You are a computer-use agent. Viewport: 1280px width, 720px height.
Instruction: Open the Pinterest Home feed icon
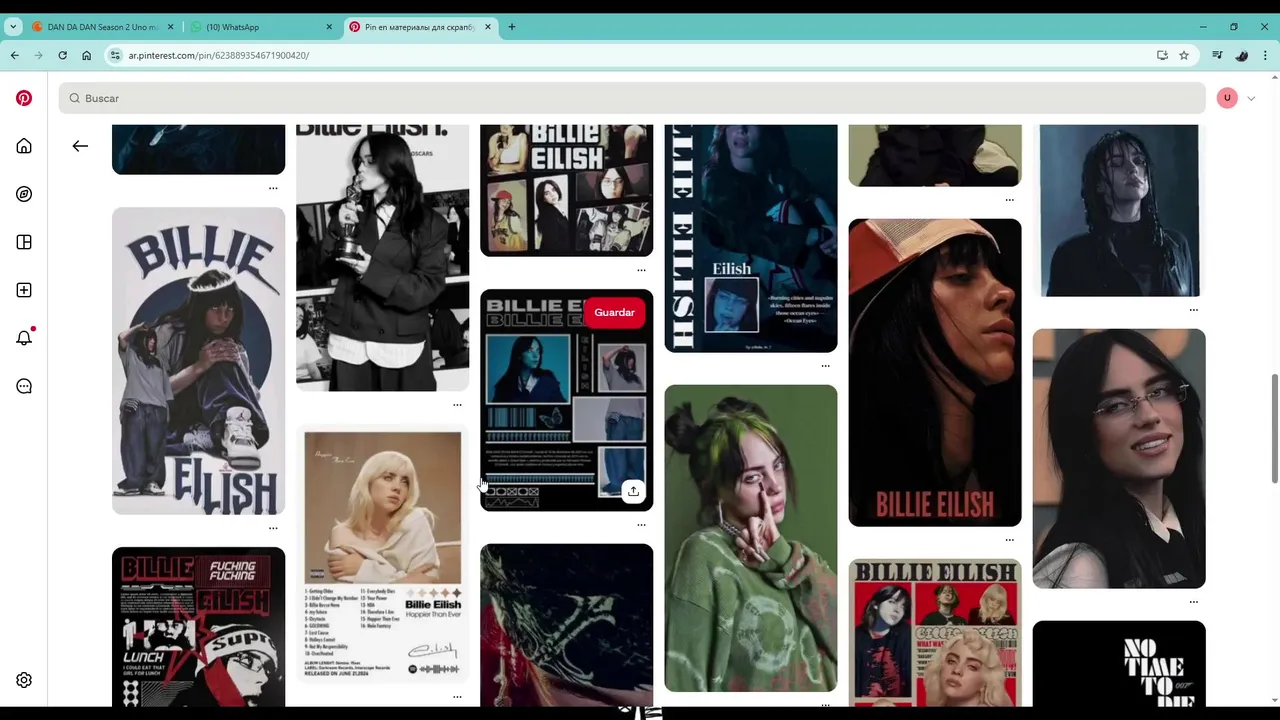coord(24,146)
